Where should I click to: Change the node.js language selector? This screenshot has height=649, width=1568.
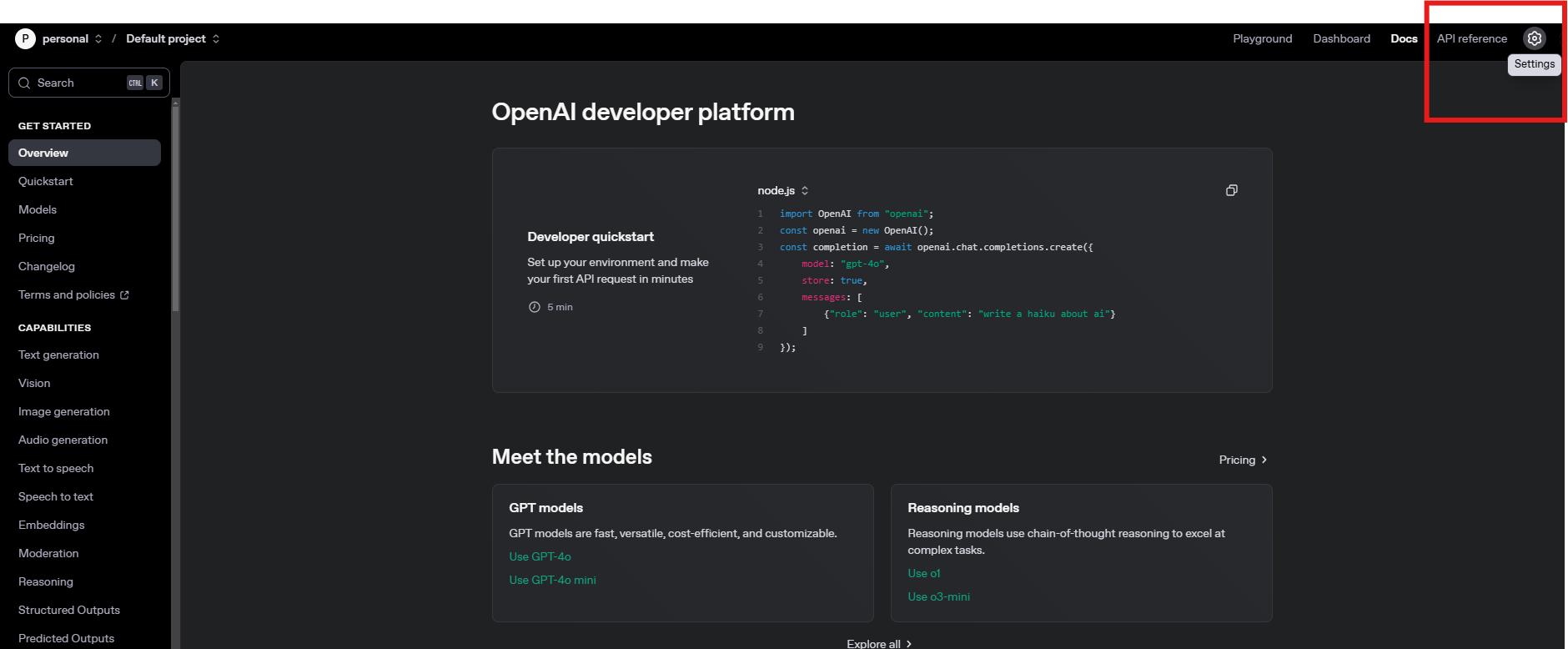click(x=783, y=190)
